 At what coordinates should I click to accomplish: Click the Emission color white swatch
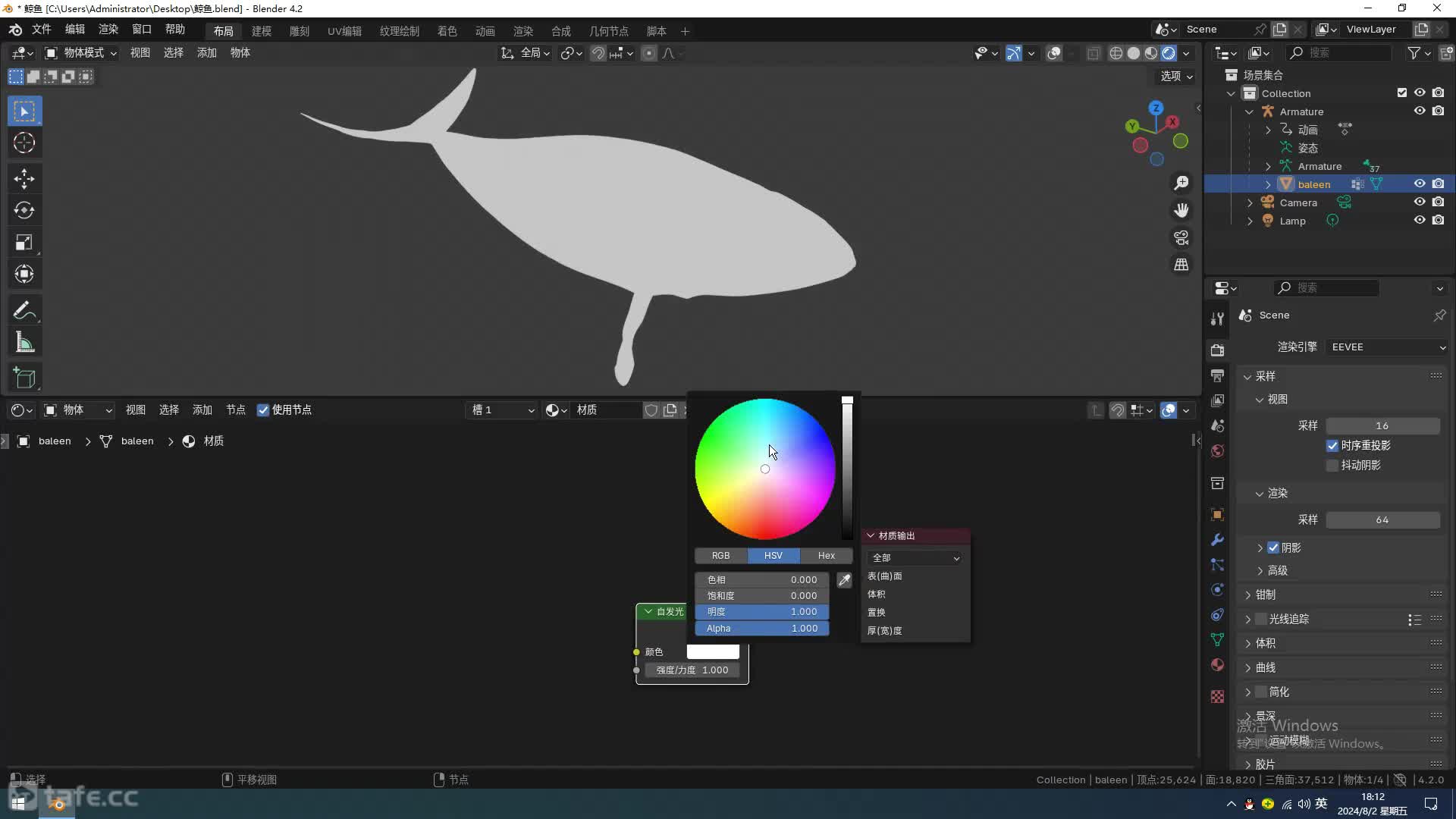713,652
